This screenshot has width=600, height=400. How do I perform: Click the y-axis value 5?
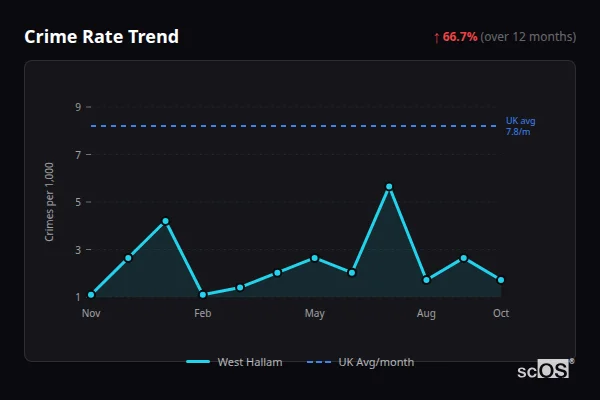click(x=78, y=202)
